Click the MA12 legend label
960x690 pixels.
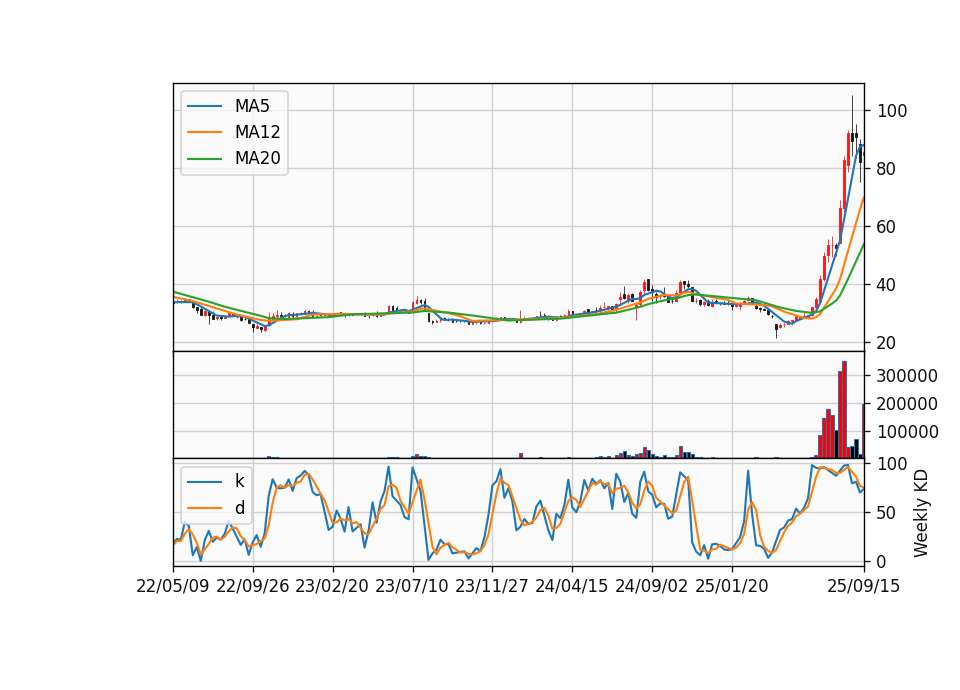point(257,132)
